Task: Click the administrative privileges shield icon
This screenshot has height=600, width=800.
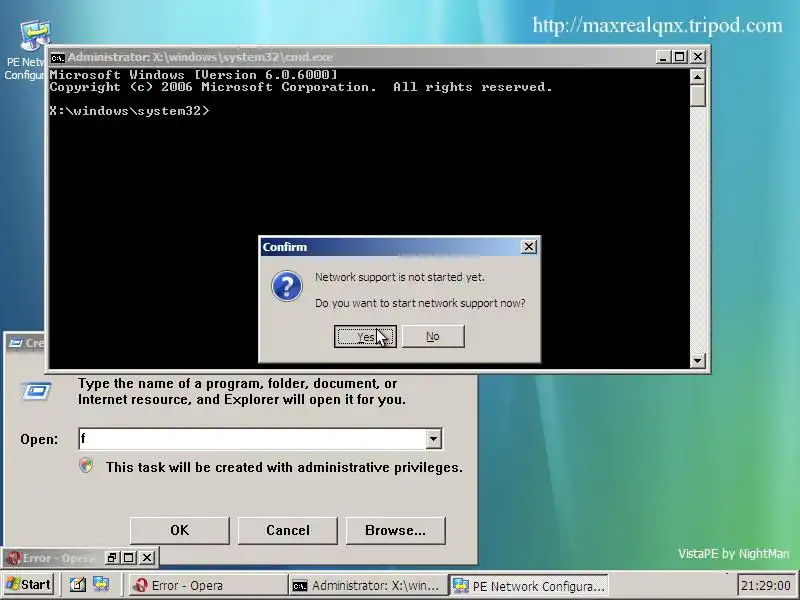Action: click(86, 466)
